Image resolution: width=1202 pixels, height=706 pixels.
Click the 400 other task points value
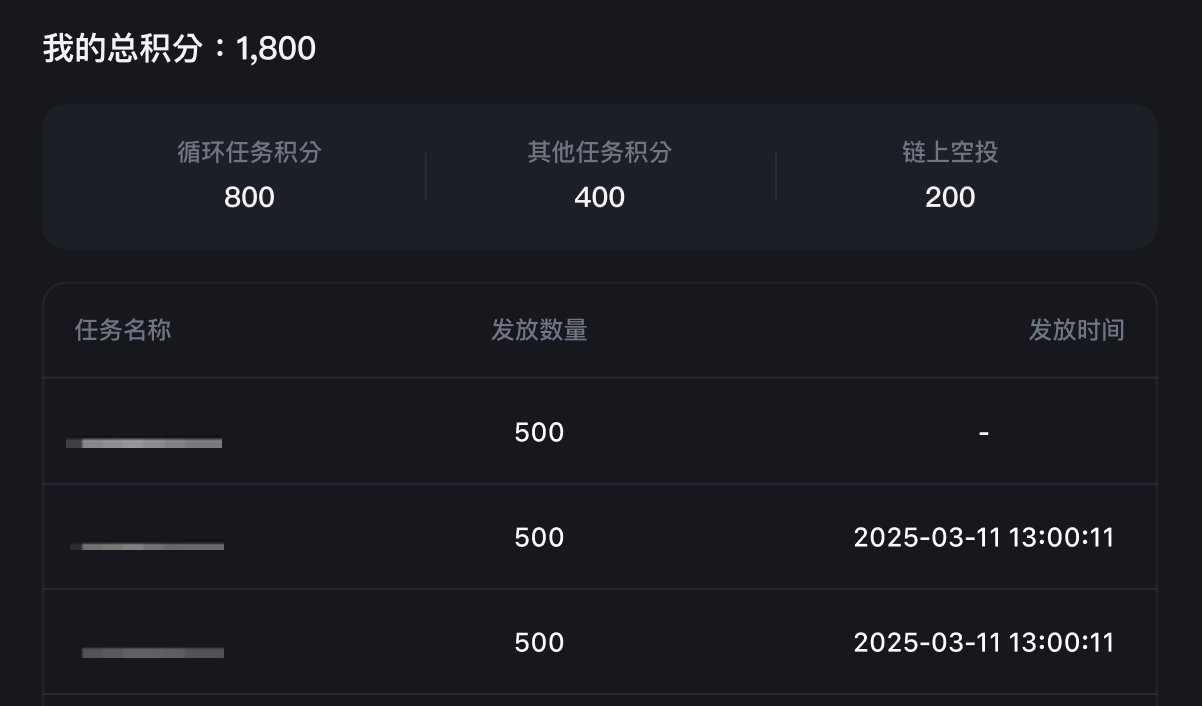point(600,197)
